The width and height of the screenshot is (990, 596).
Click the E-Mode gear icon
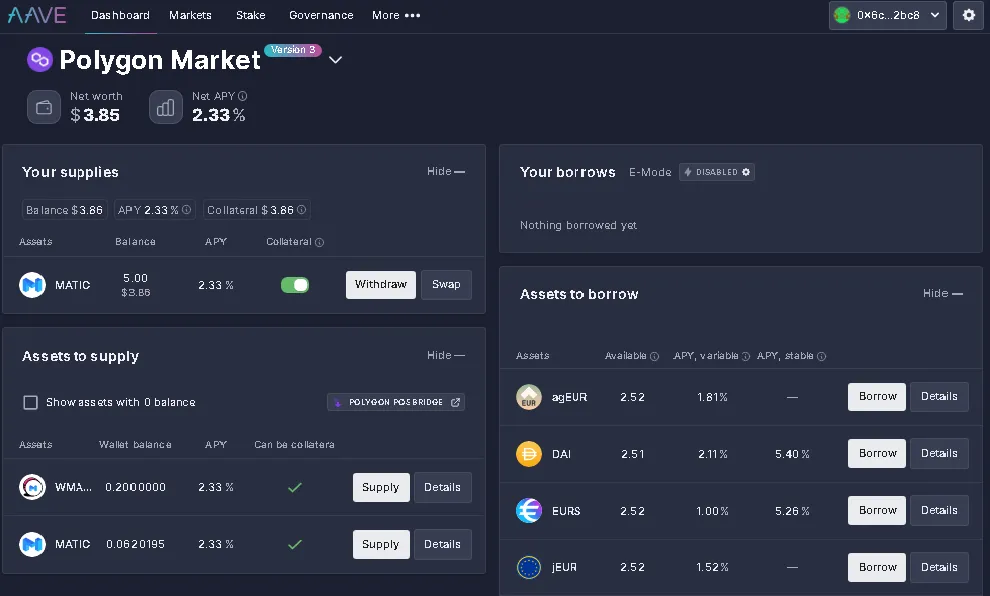pyautogui.click(x=746, y=172)
